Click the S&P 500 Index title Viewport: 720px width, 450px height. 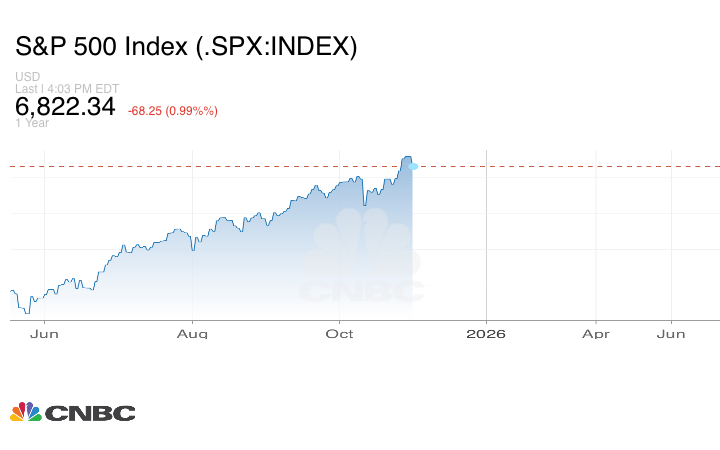coord(186,47)
